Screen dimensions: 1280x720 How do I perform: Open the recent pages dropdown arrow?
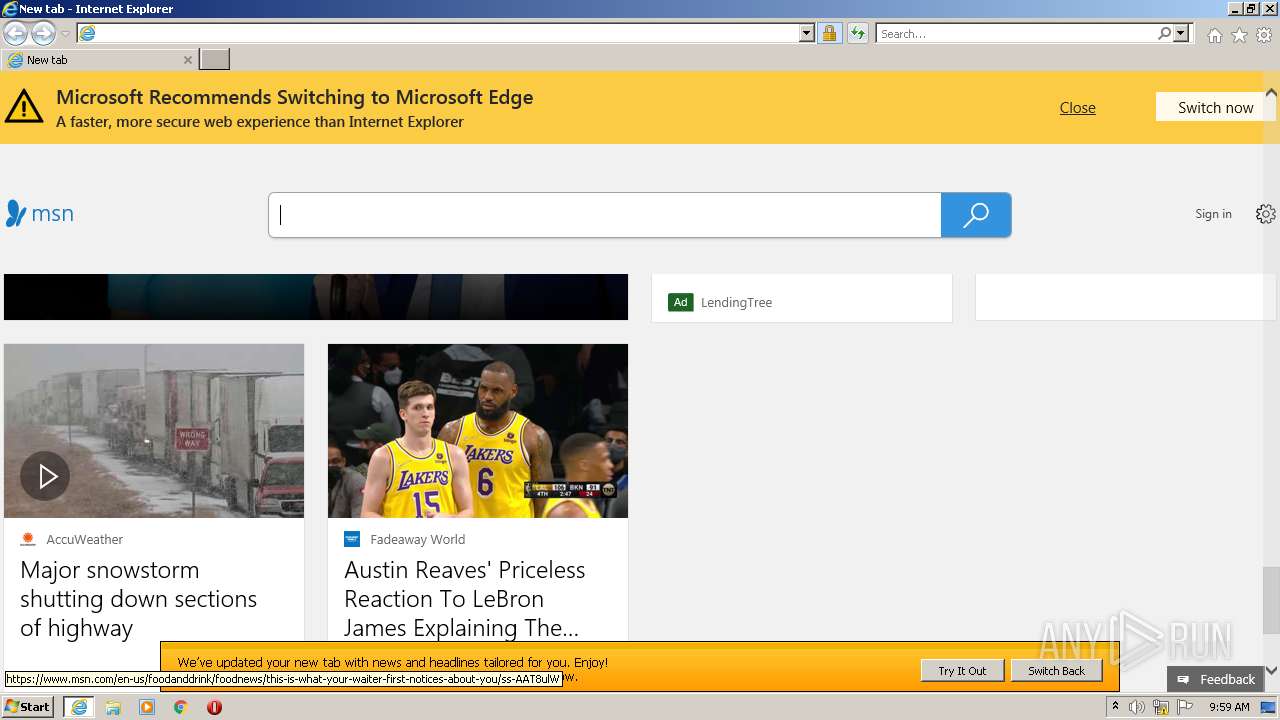(65, 34)
